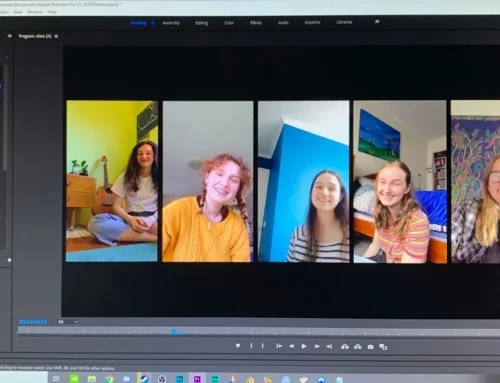Viewport: 500px width, 383px height.
Task: Open the View menu
Action: [18, 12]
